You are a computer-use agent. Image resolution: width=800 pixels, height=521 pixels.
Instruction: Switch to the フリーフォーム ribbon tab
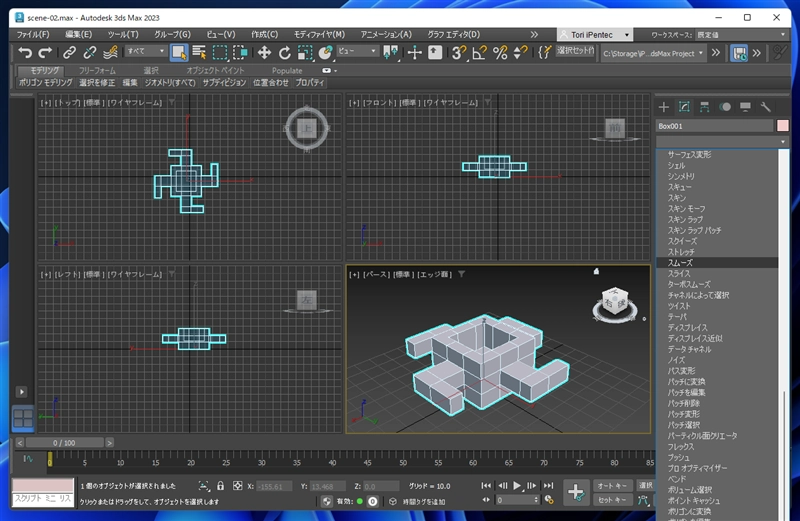(x=97, y=70)
